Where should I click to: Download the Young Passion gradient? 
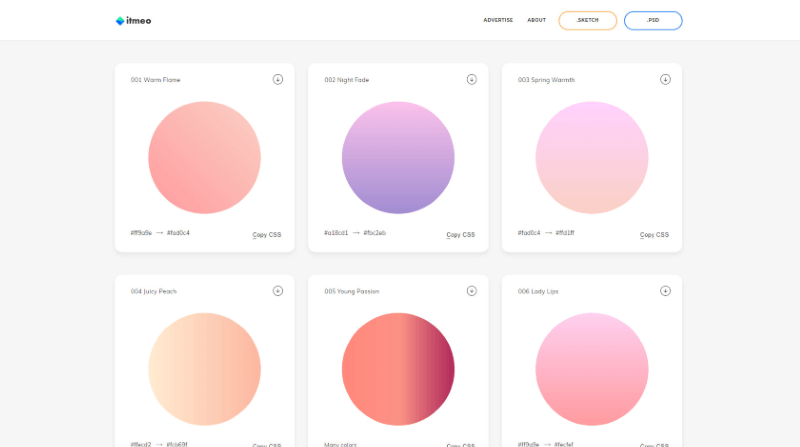(x=471, y=291)
